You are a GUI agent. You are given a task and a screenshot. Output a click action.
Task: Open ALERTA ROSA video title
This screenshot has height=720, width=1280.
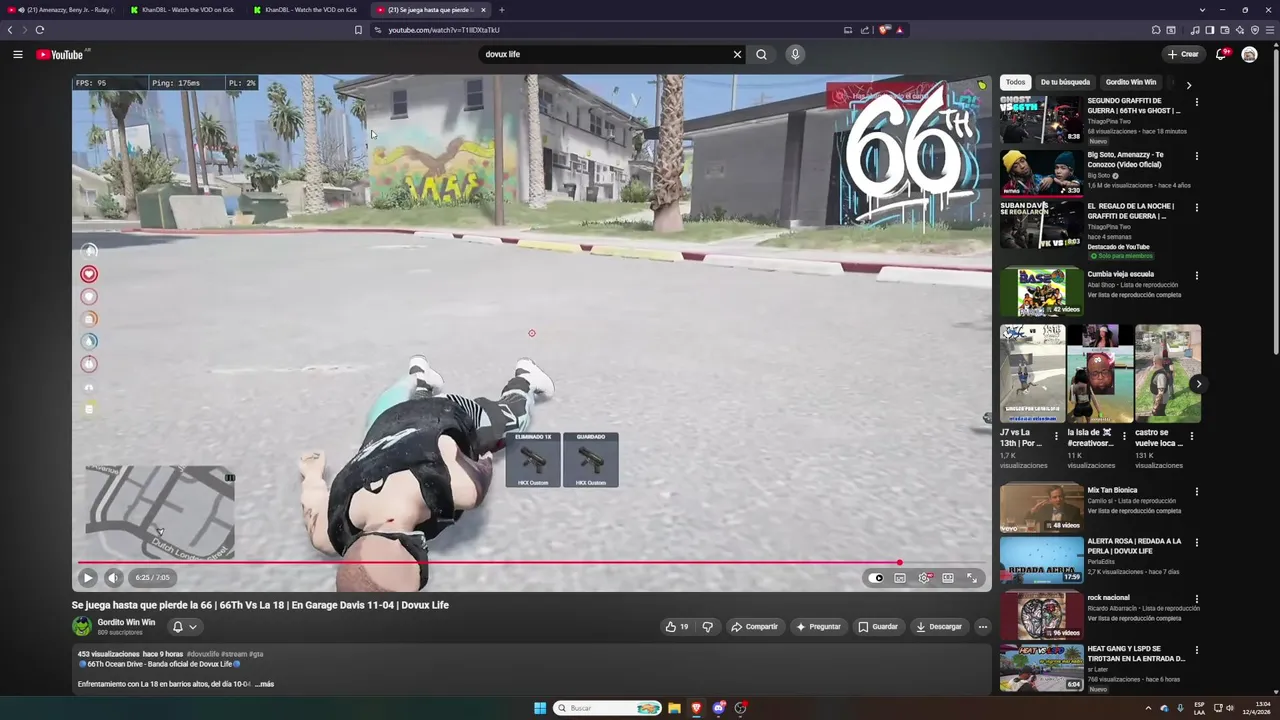[1134, 546]
